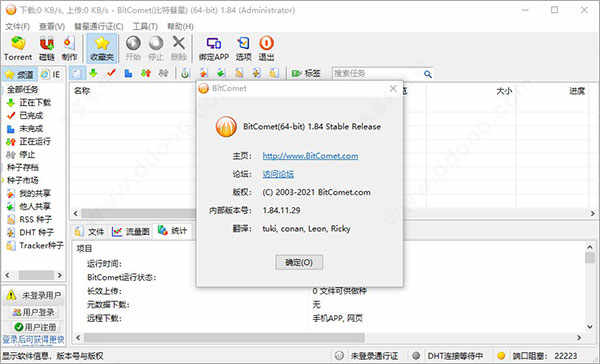Select 全部任务 in the sidebar tree
This screenshot has width=600, height=364.
click(x=23, y=90)
